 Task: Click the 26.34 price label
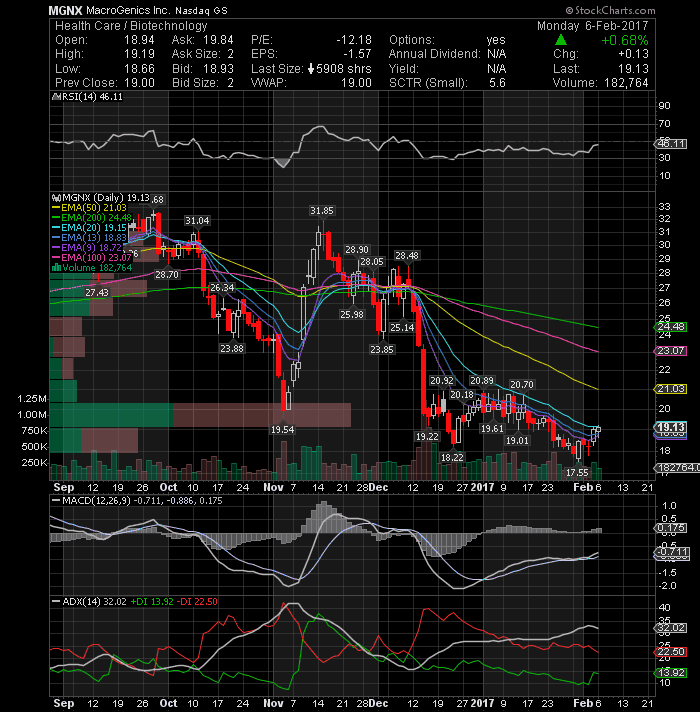(222, 287)
